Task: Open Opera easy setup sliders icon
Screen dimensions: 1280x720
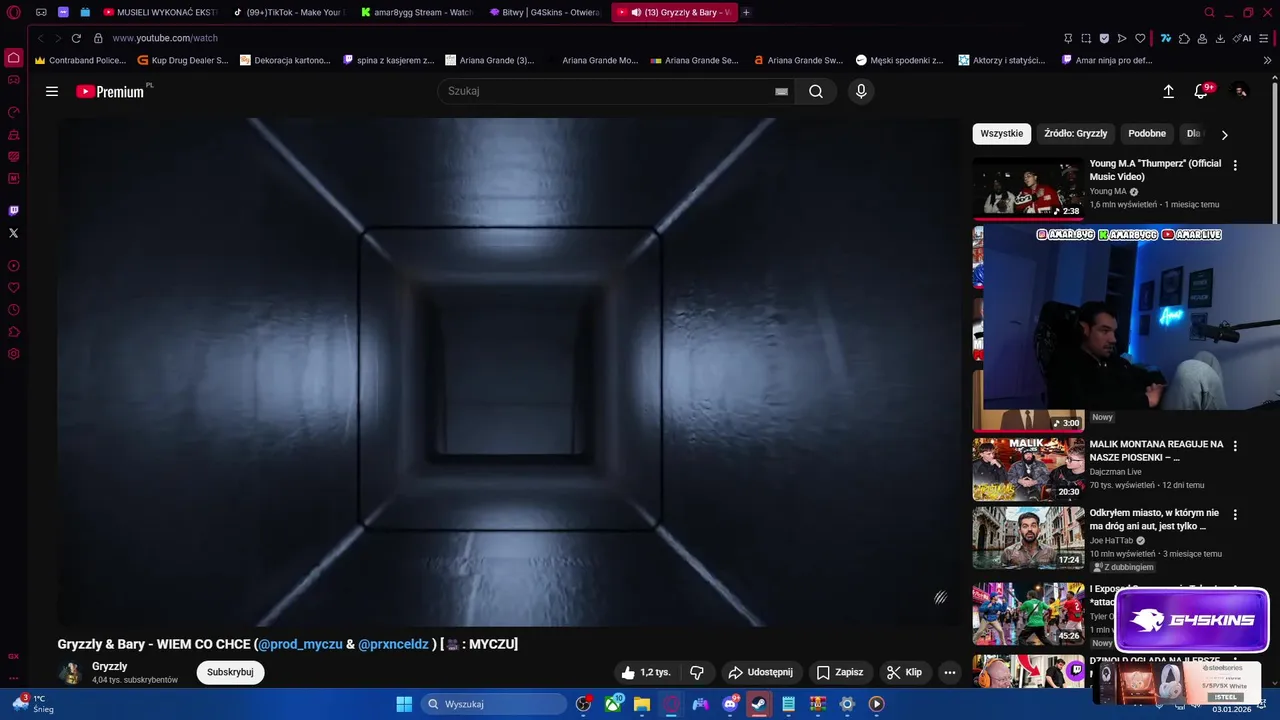Action: [1265, 38]
